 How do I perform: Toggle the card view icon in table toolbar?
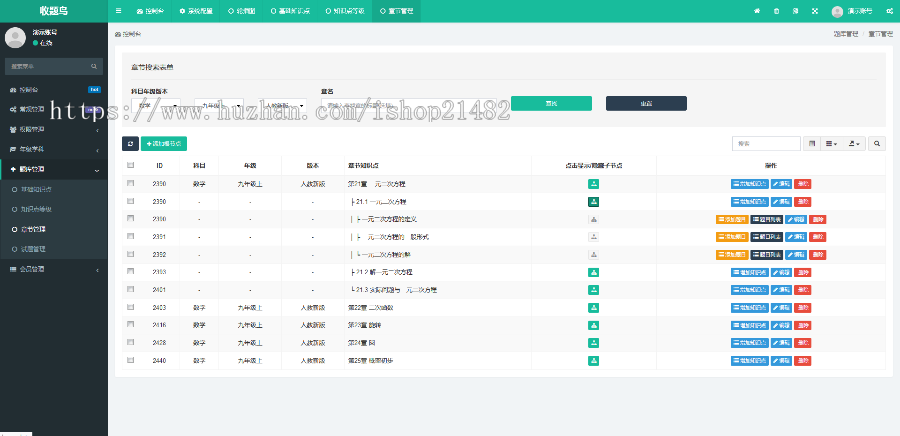point(812,143)
